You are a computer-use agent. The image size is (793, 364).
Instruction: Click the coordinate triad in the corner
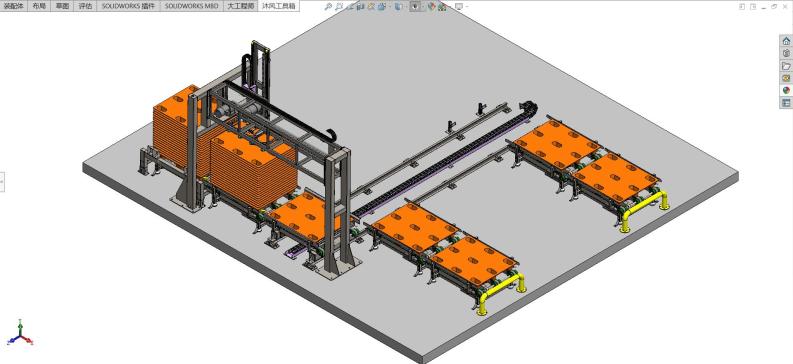tap(20, 334)
